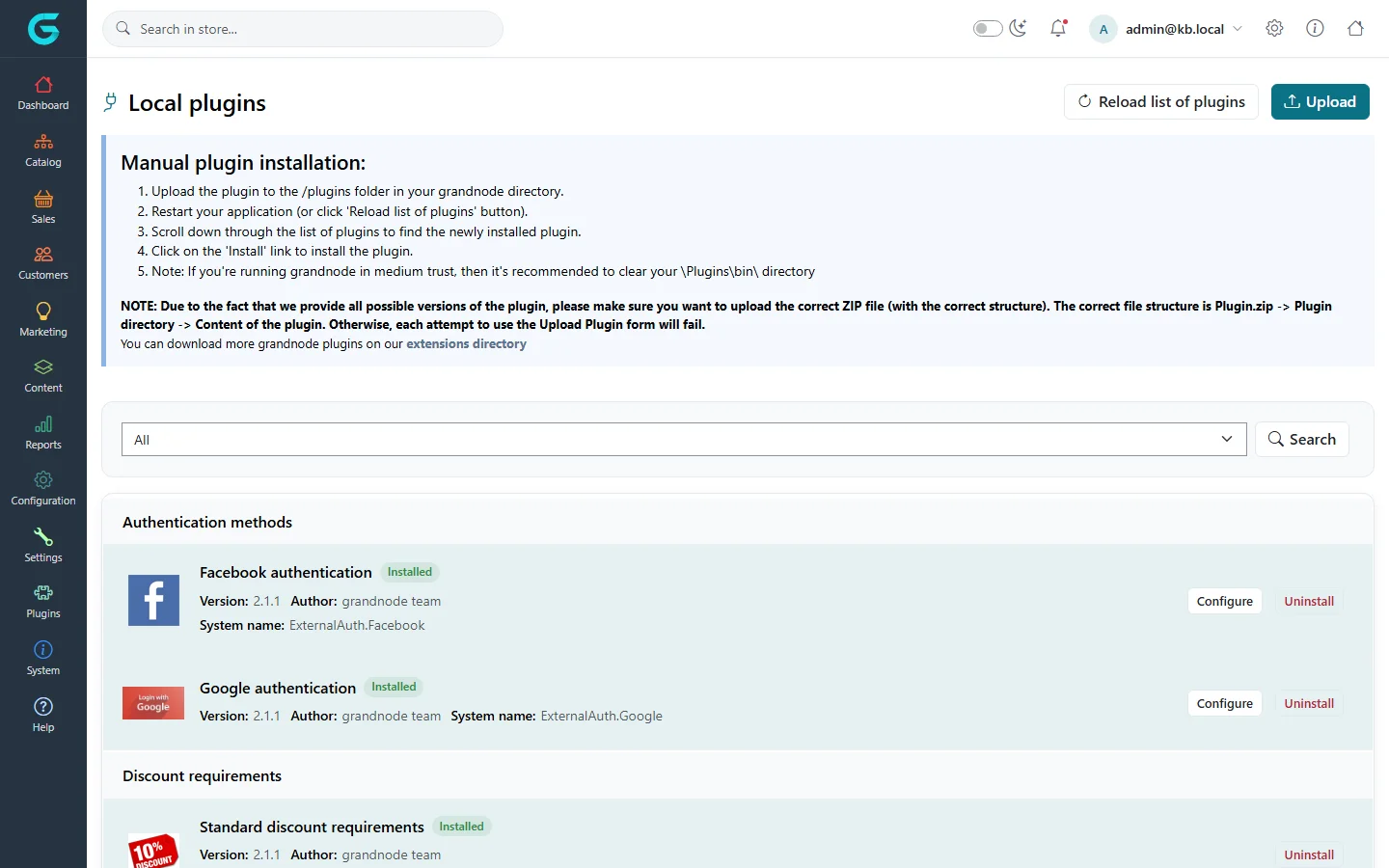Click the home store icon in header

1355,28
